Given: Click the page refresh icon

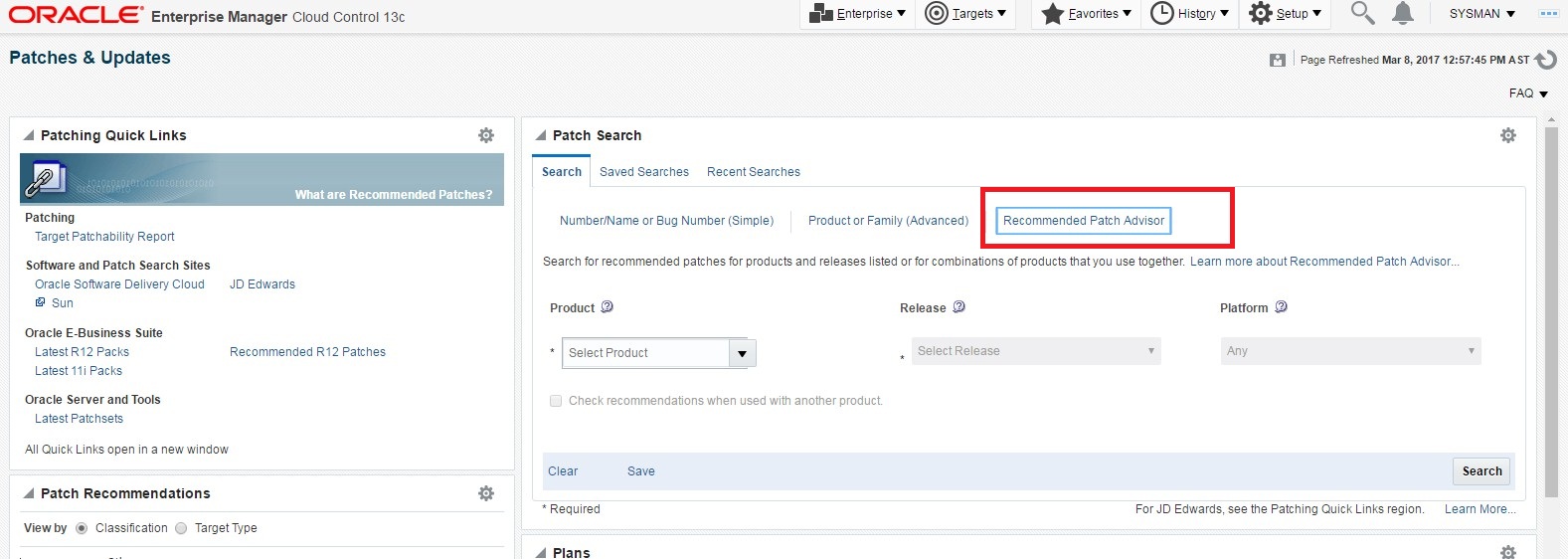Looking at the screenshot, I should point(1546,60).
